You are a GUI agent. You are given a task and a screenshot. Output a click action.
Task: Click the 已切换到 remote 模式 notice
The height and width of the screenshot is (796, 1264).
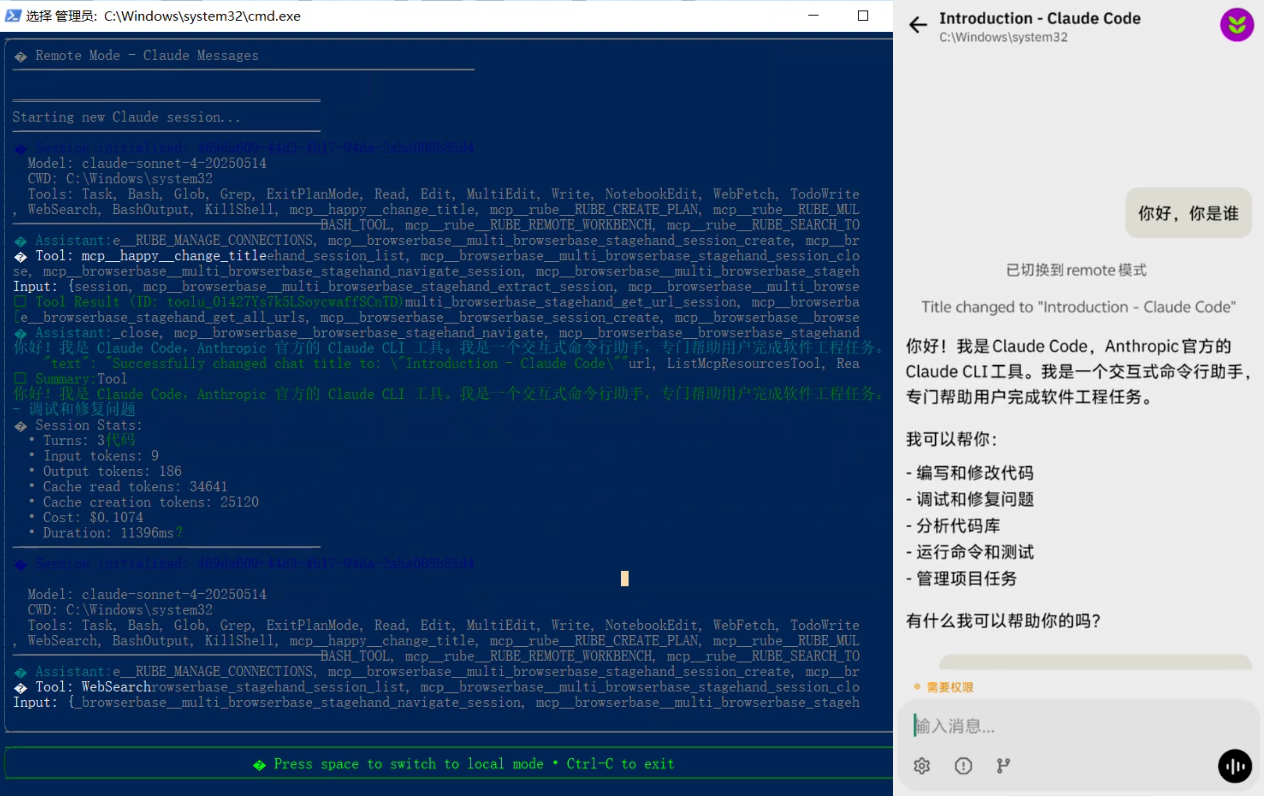click(1076, 270)
